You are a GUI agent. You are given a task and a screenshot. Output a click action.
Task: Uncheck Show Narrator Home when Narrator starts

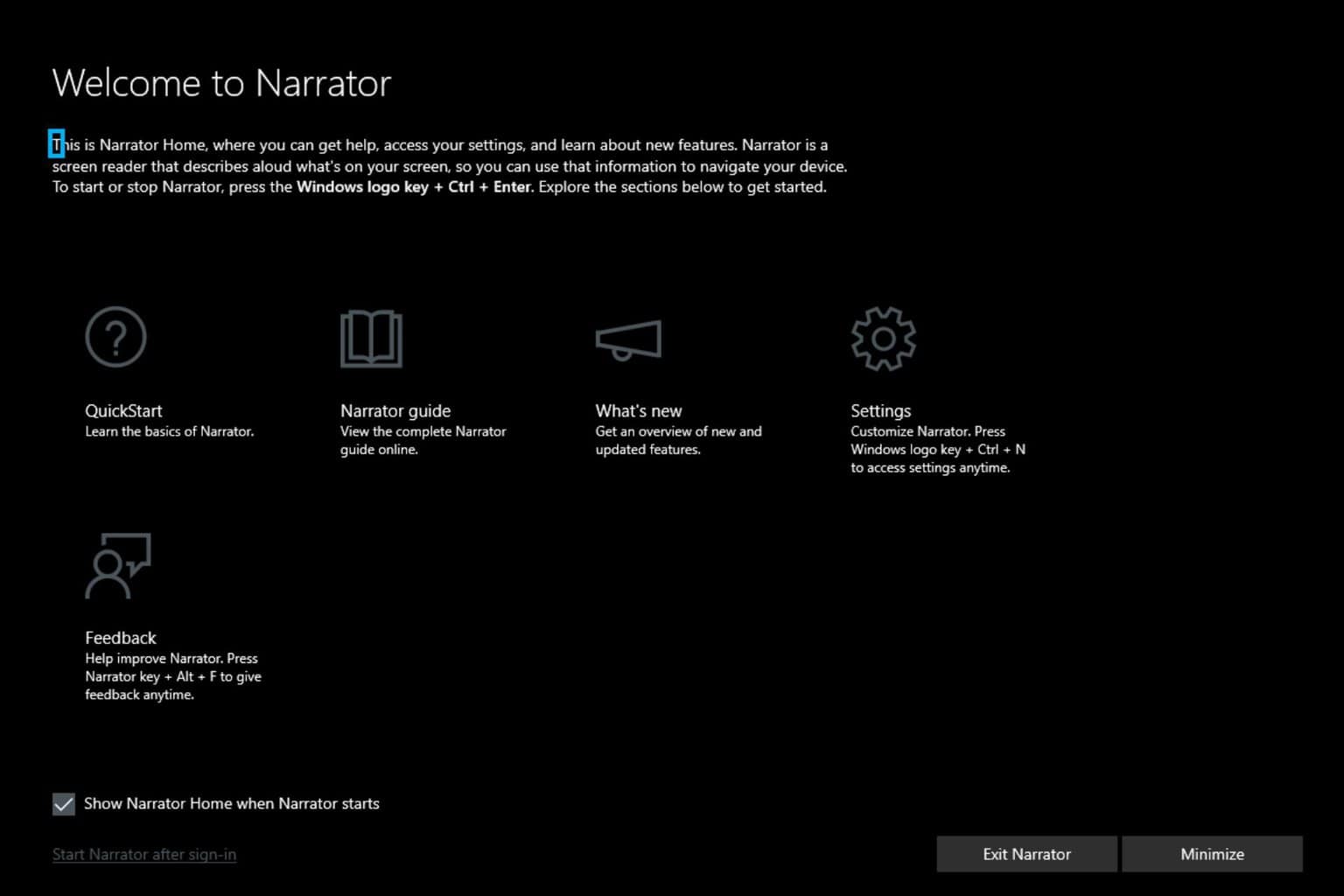[64, 804]
